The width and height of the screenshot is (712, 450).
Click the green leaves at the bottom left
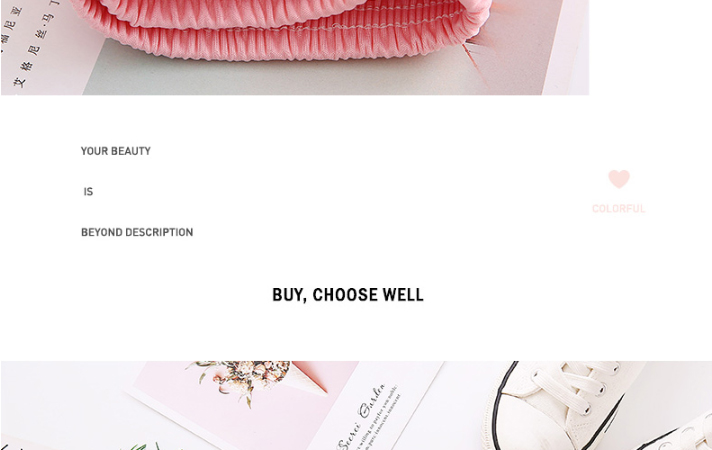click(x=145, y=446)
